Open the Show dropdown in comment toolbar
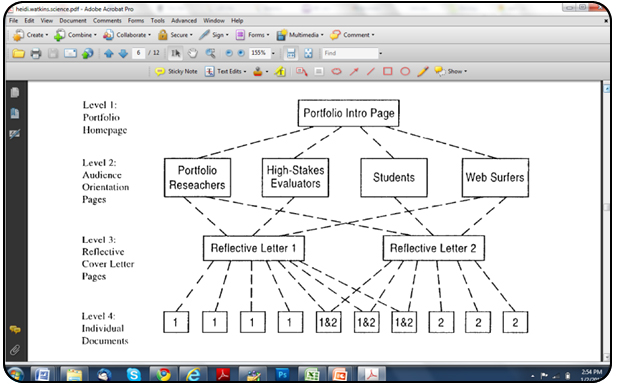Image resolution: width=618 pixels, height=387 pixels. [x=451, y=71]
